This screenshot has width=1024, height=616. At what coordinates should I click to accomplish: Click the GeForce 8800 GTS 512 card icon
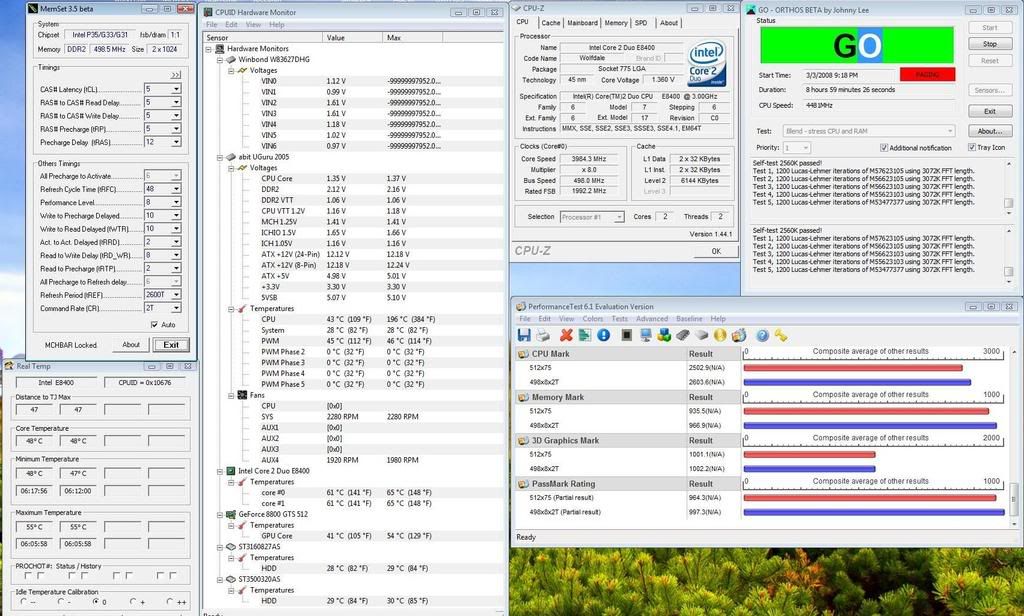point(231,514)
